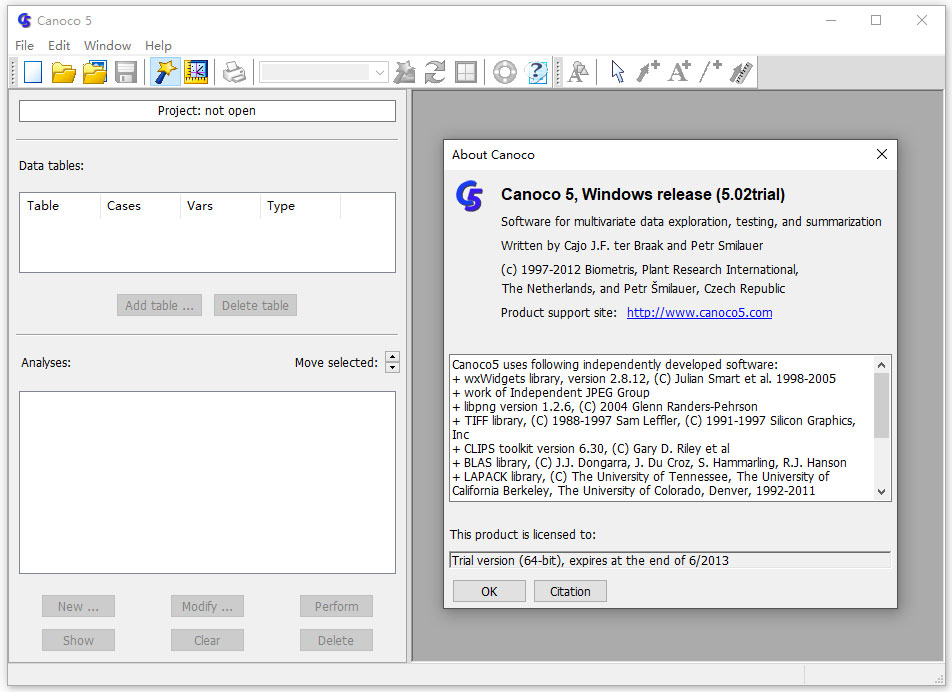Click the credits box scroll down arrow
952x692 pixels.
click(882, 492)
